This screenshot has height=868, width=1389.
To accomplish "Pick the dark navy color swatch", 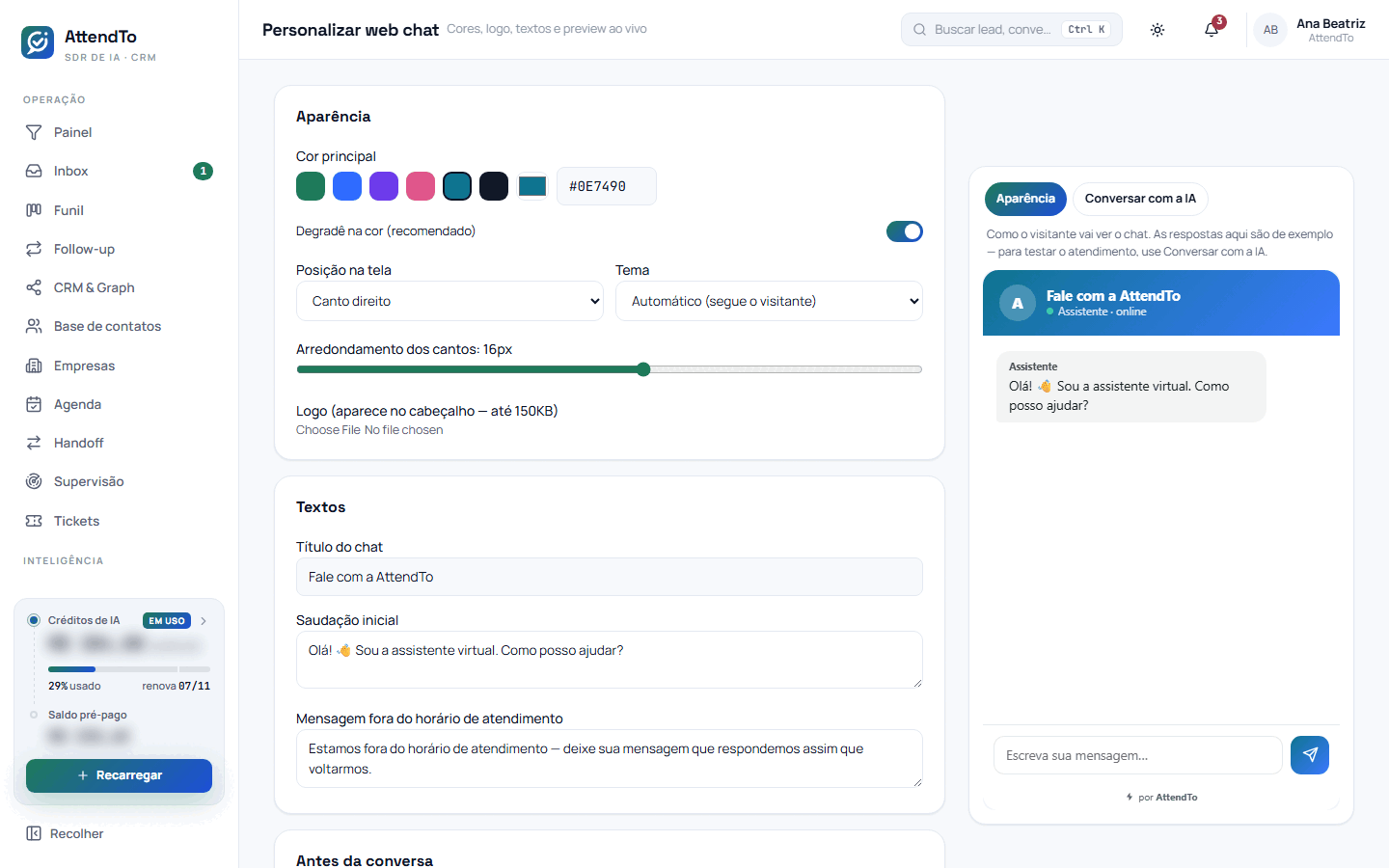I will (494, 186).
